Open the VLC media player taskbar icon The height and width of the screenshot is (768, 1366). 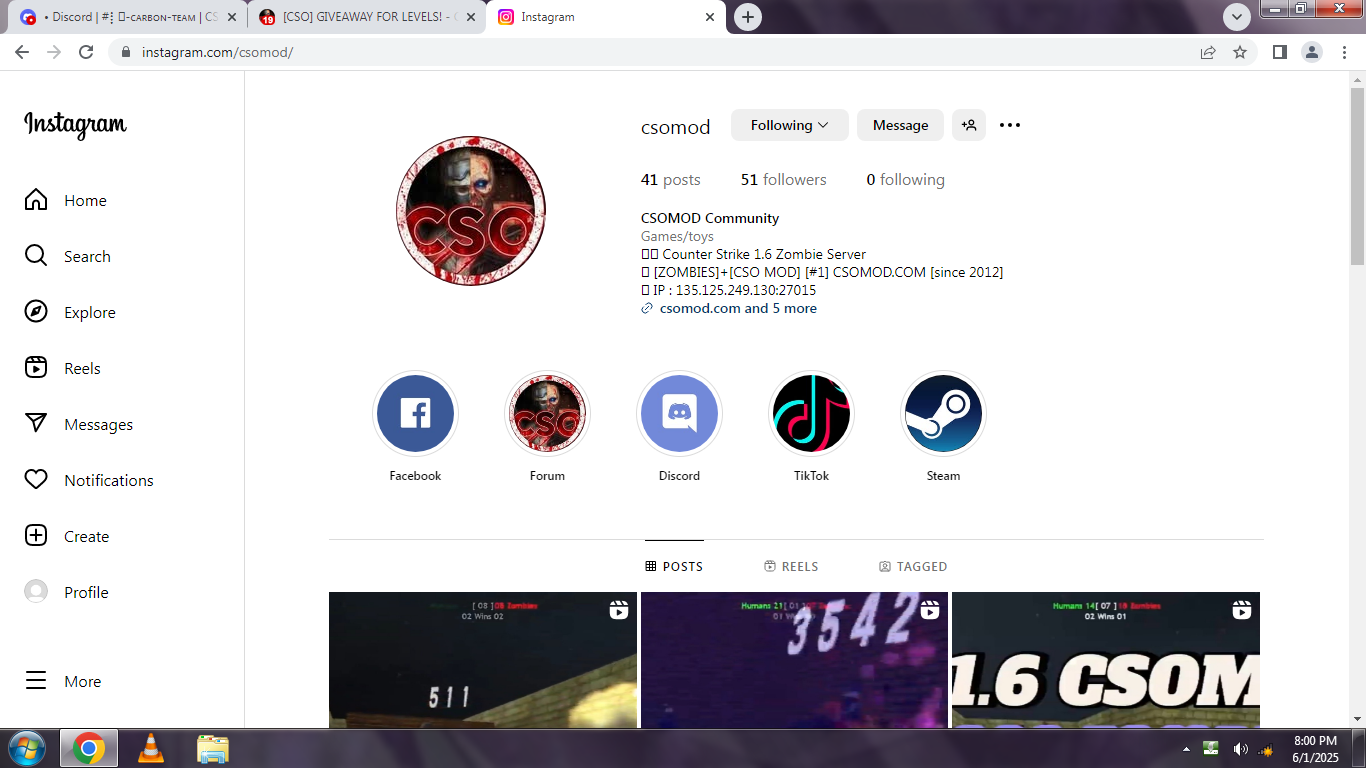[151, 748]
